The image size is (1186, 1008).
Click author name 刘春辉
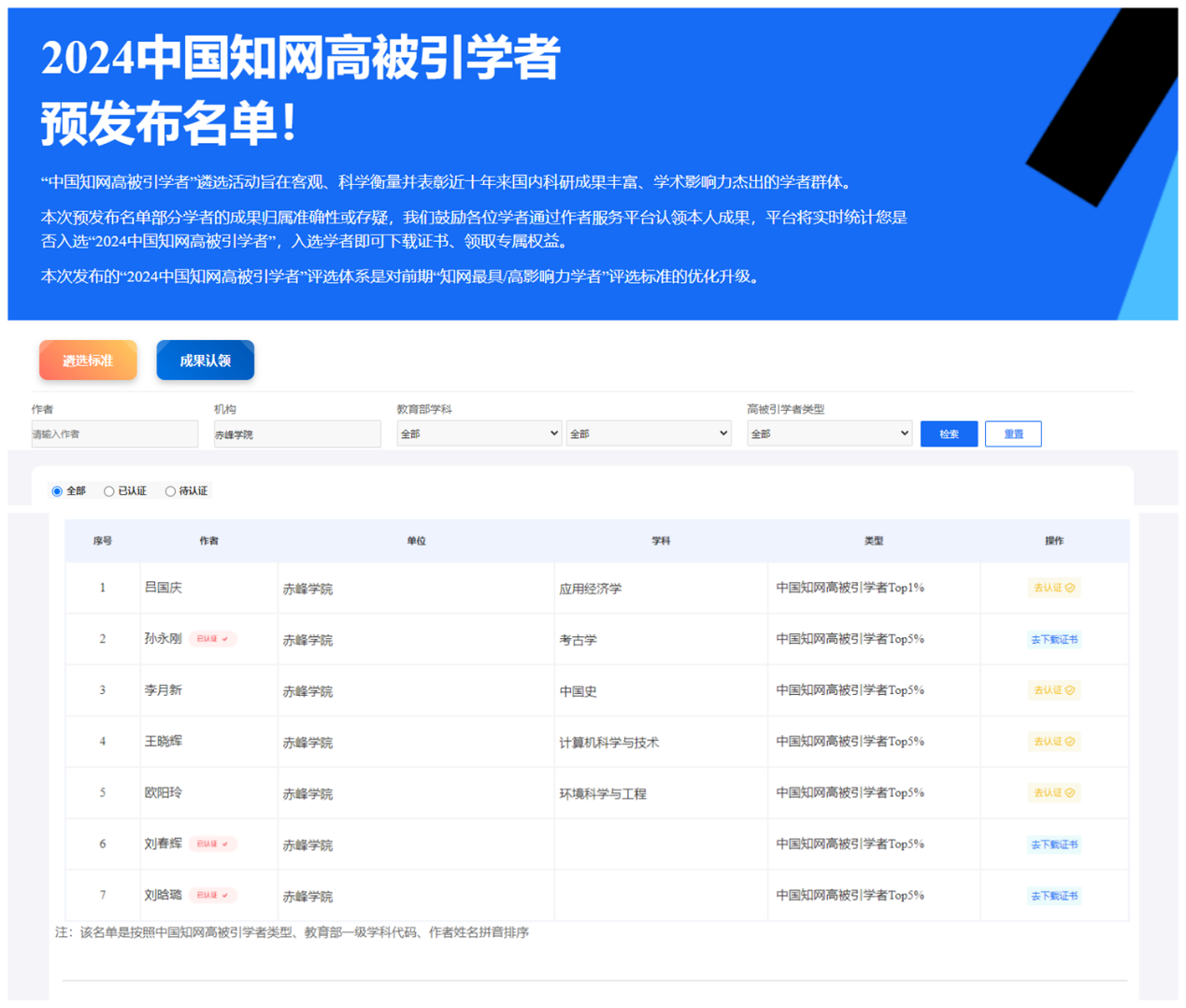click(164, 844)
